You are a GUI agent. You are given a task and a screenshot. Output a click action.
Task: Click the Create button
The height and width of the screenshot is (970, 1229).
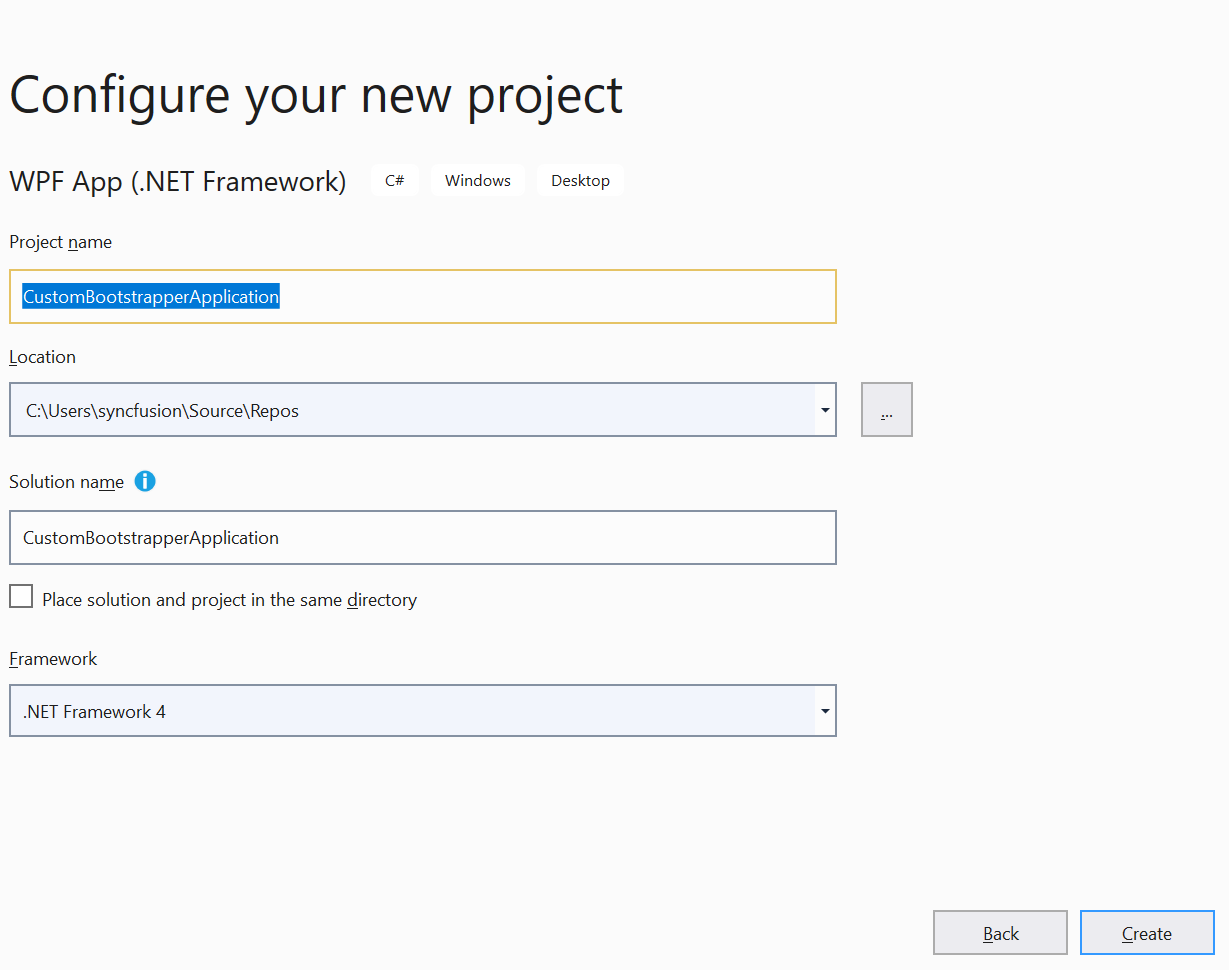click(1146, 933)
